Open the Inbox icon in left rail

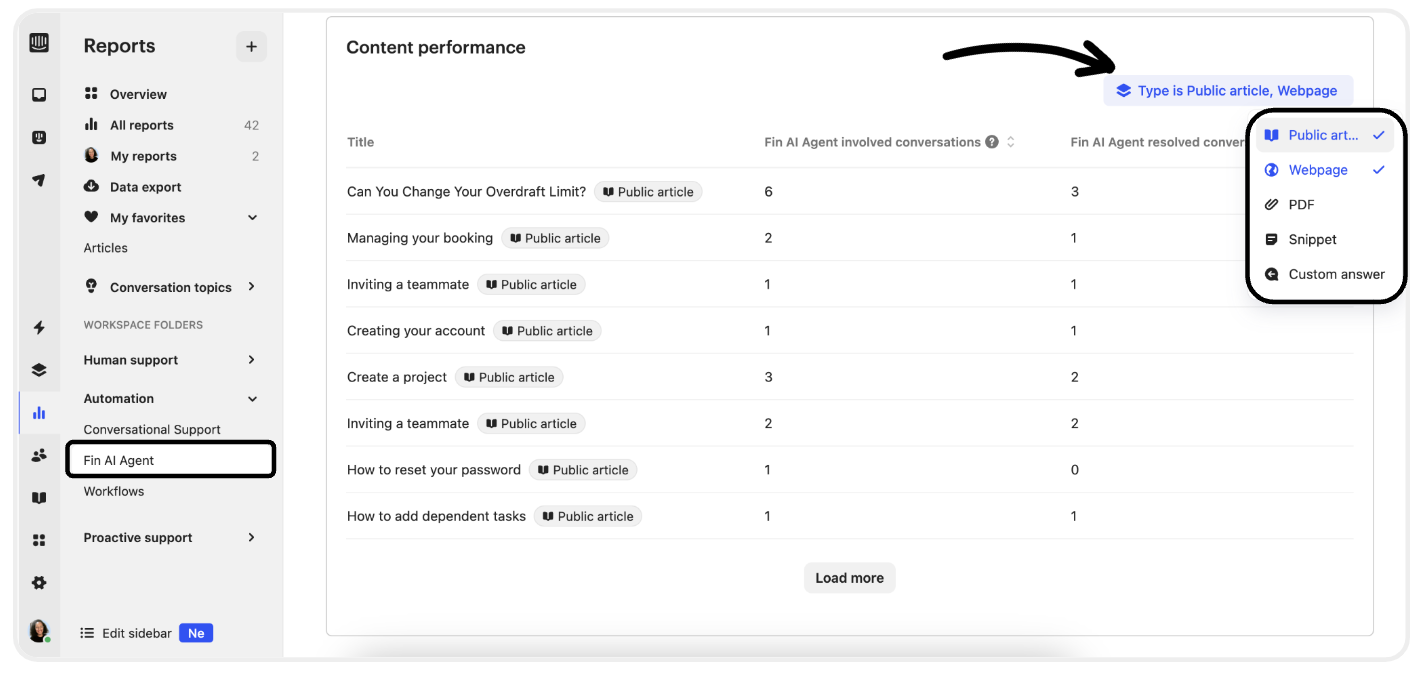pos(39,95)
